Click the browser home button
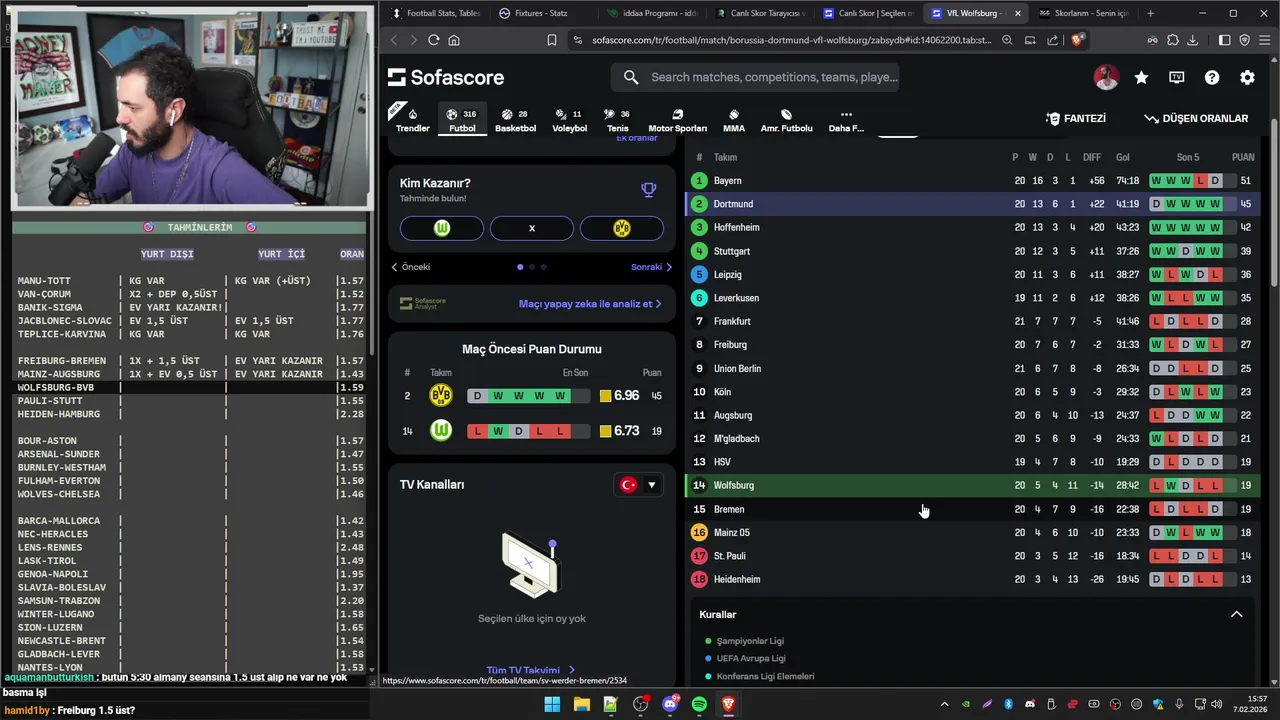This screenshot has width=1280, height=720. point(454,40)
